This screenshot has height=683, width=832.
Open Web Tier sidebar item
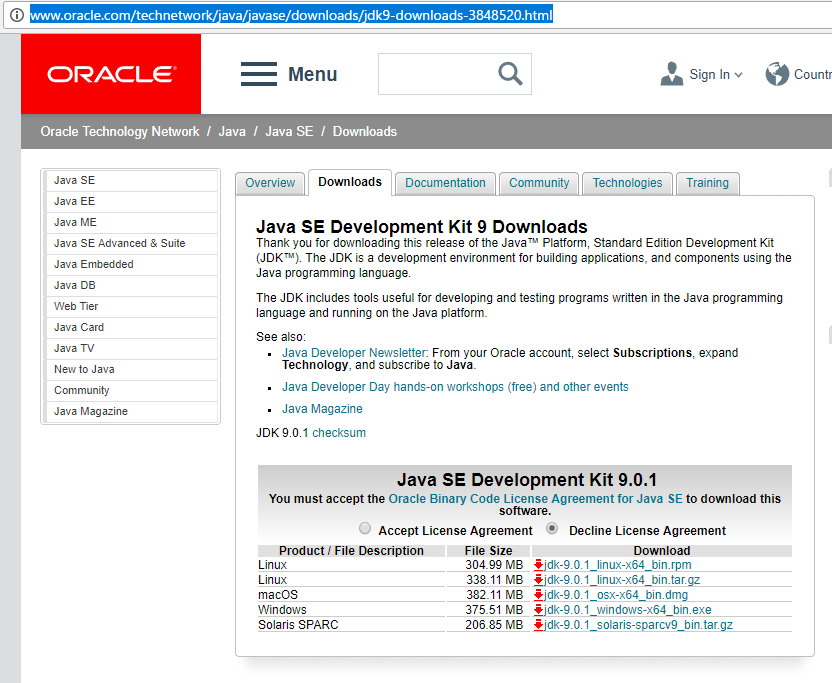point(132,306)
